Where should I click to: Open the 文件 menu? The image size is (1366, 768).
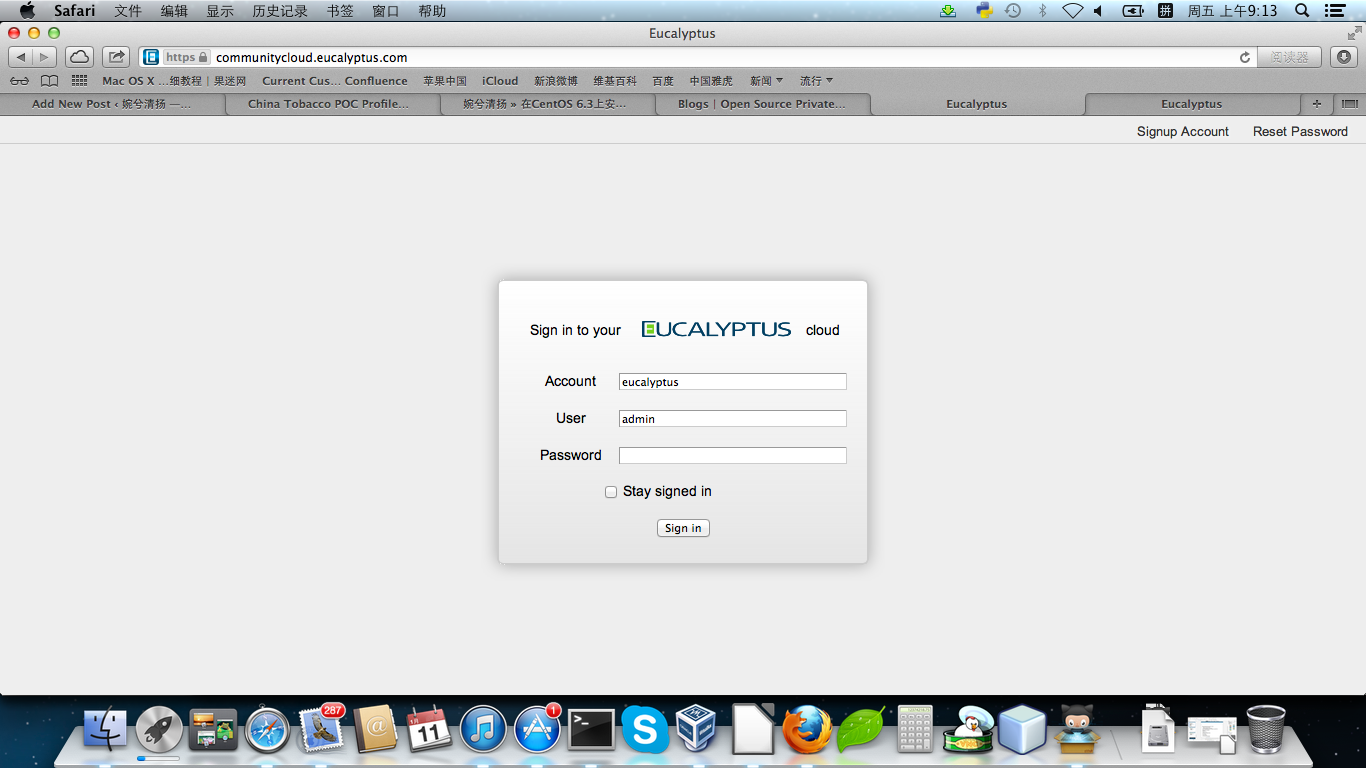pyautogui.click(x=128, y=11)
